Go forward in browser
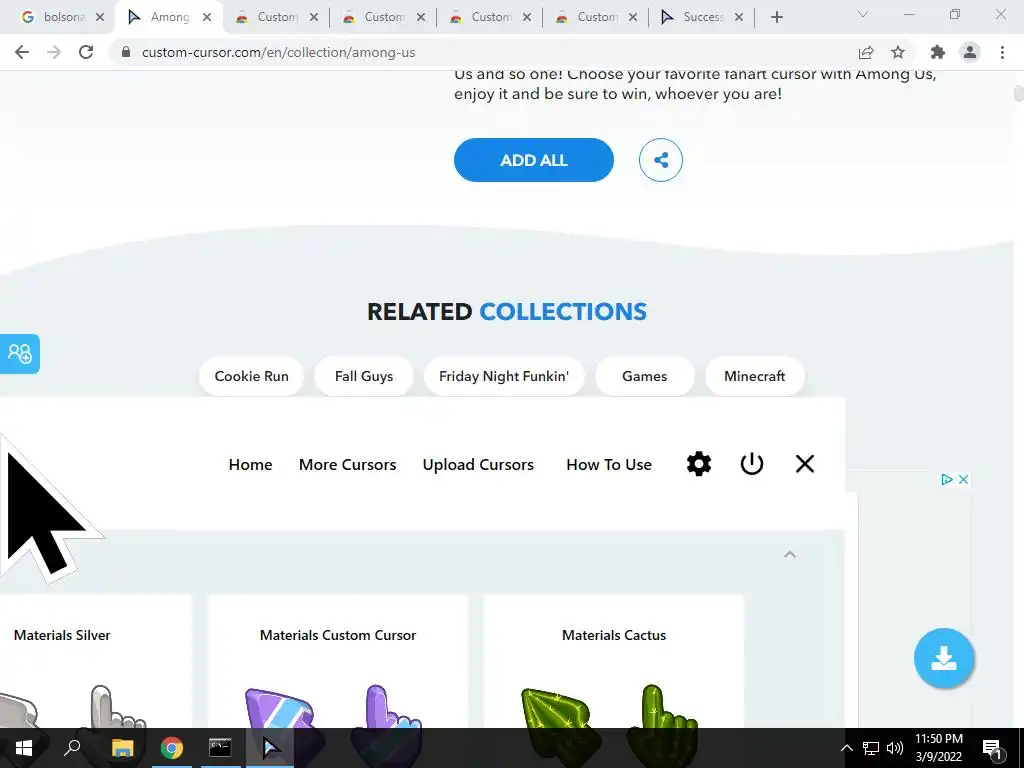This screenshot has height=768, width=1024. coord(54,52)
